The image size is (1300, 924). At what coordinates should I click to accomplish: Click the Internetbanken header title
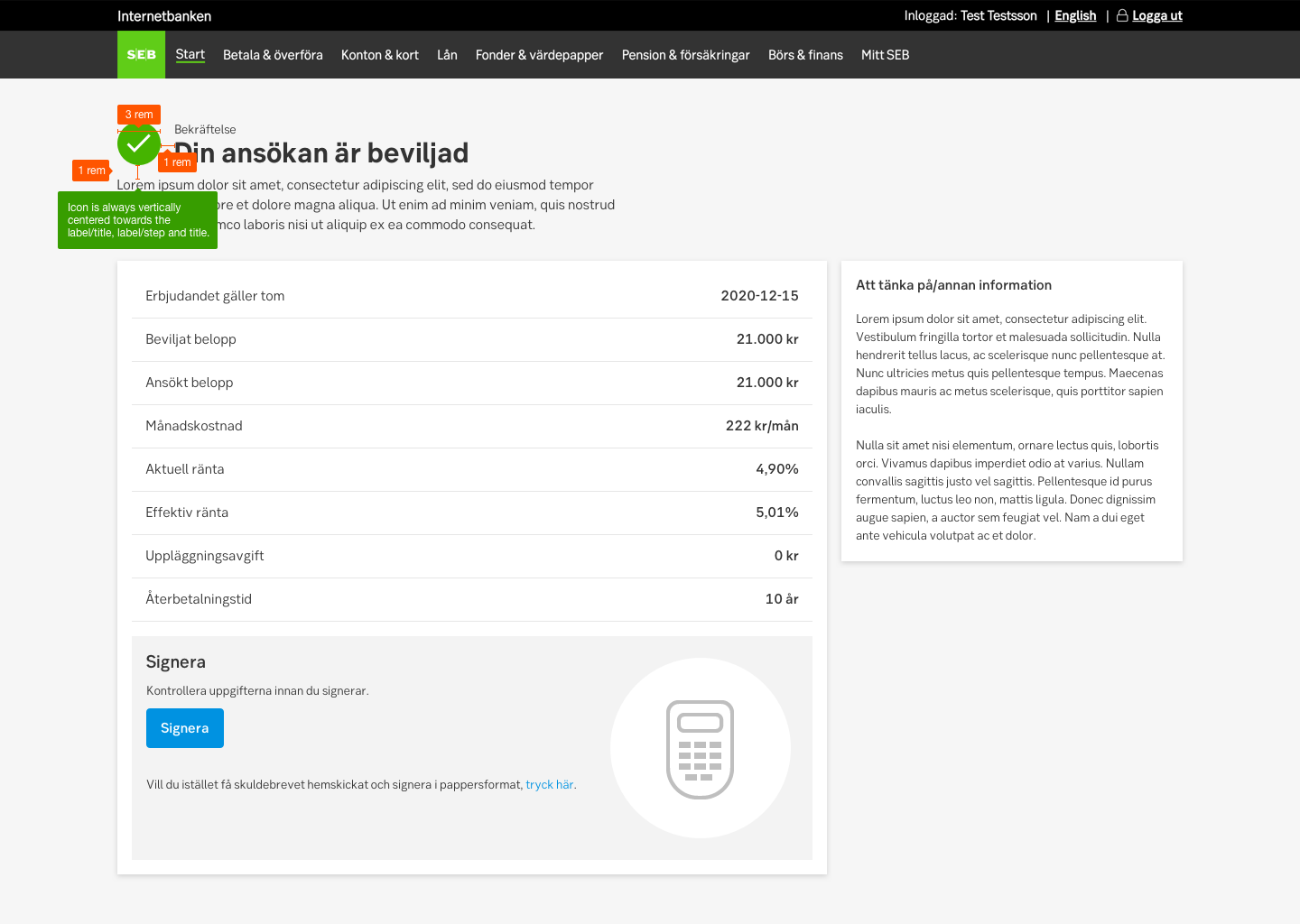pos(164,16)
